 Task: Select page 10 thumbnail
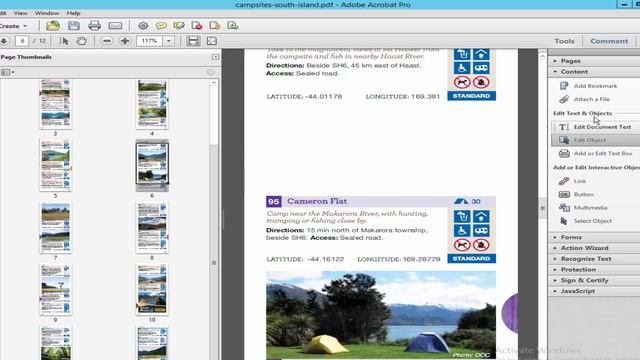[152, 290]
